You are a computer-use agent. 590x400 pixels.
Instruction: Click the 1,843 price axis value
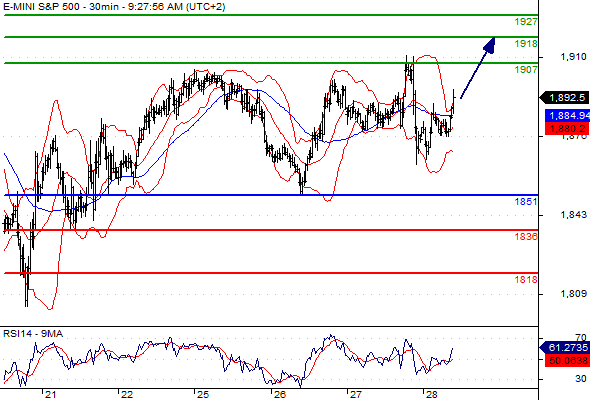click(x=573, y=215)
